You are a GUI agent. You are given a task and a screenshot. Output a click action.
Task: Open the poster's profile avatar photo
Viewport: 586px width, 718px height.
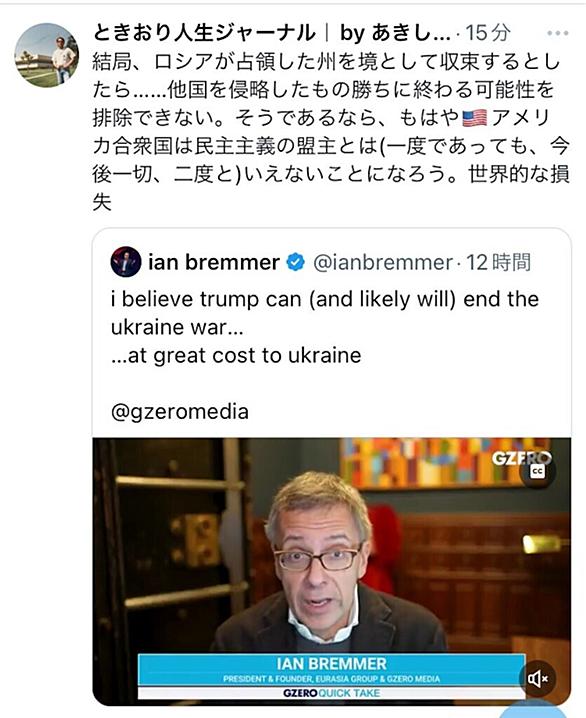[47, 55]
